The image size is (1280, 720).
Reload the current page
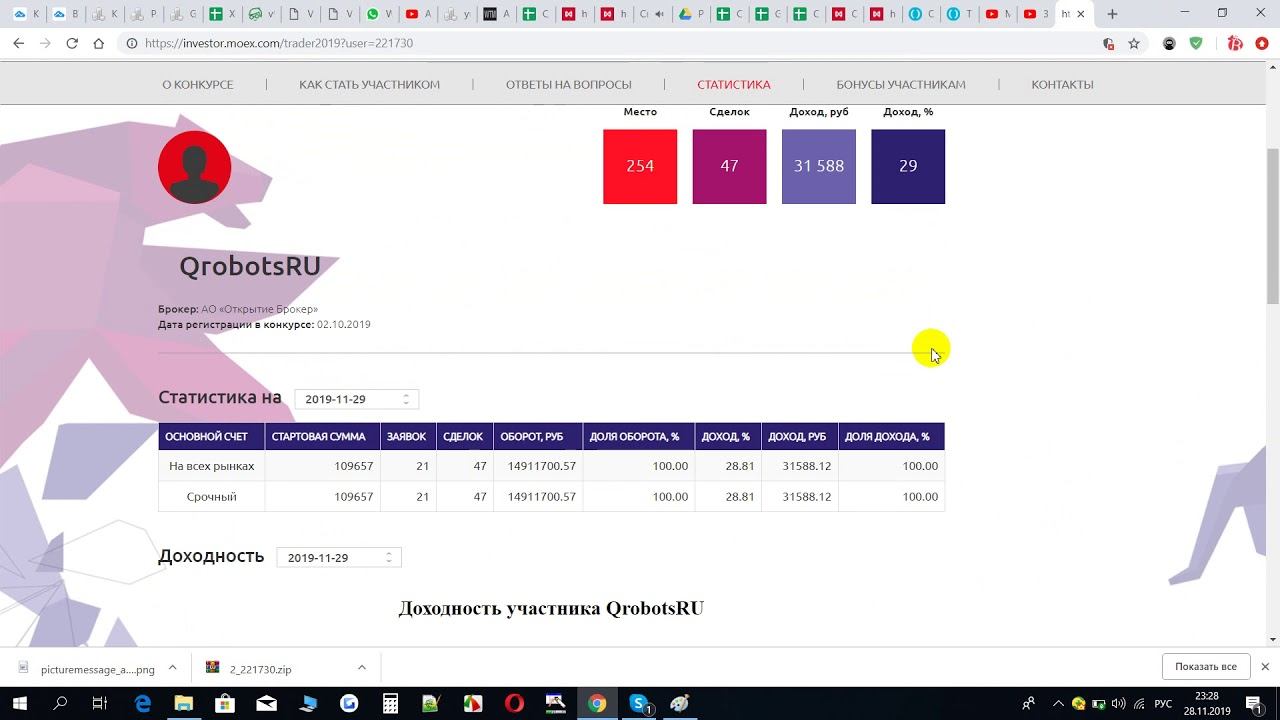pos(72,43)
